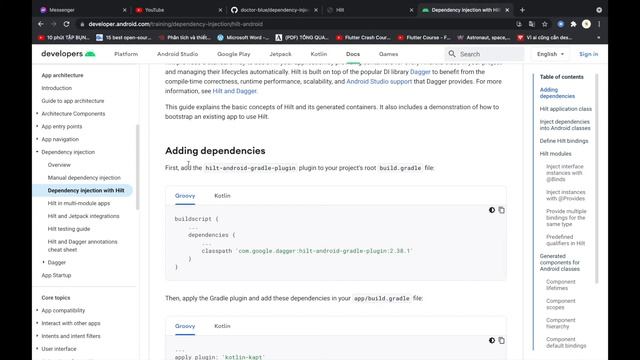
Task: Show more bookmarks via the overflow chevron
Action: click(x=598, y=38)
